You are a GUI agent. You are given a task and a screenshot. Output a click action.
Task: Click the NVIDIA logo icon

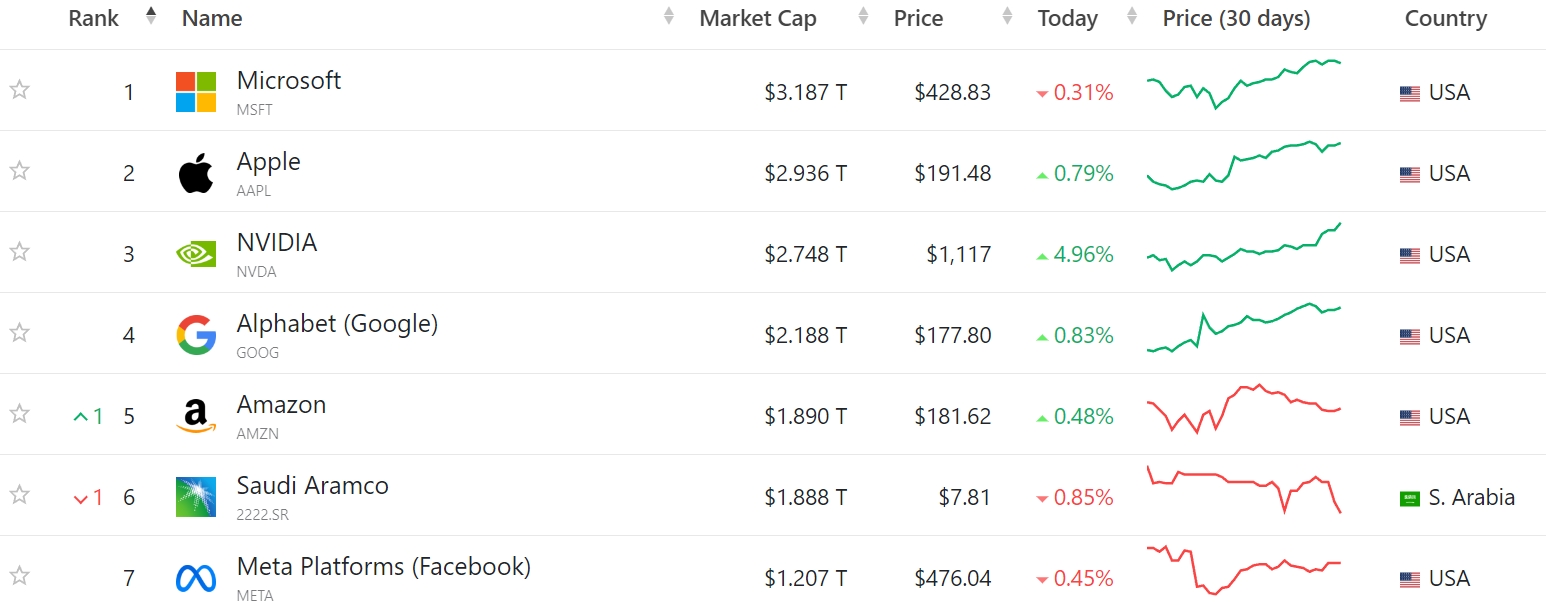[196, 254]
